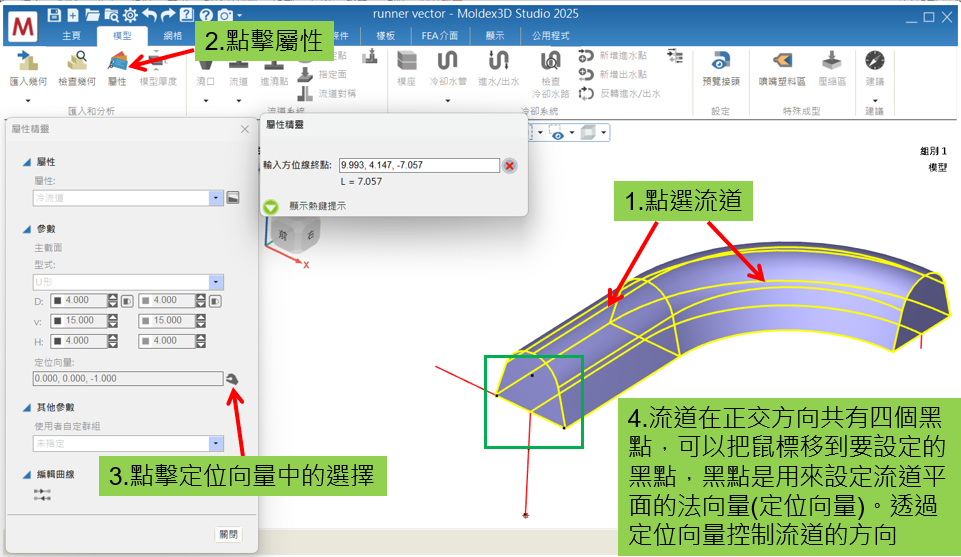
Task: Open the U形 type dropdown
Action: [x=215, y=282]
